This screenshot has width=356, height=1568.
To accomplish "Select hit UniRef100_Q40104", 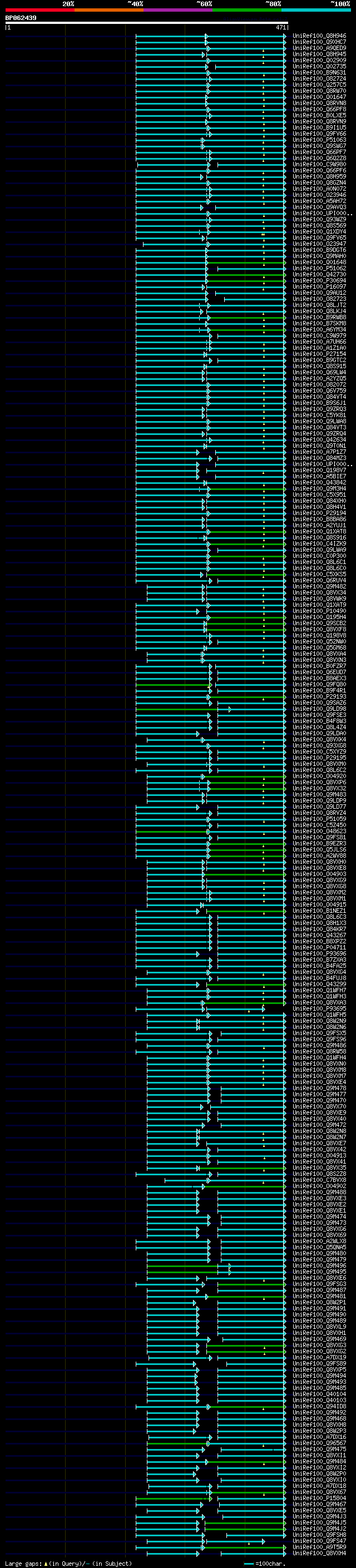I will [319, 1393].
